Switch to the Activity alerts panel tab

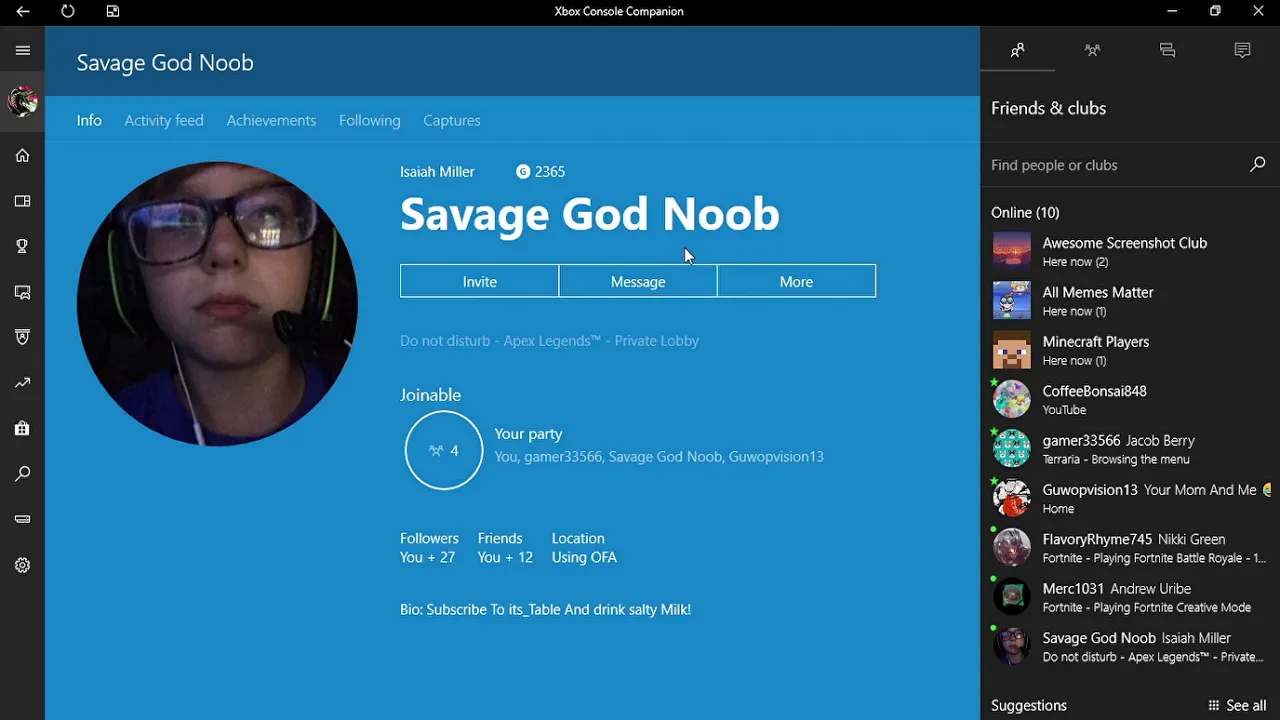point(1242,50)
